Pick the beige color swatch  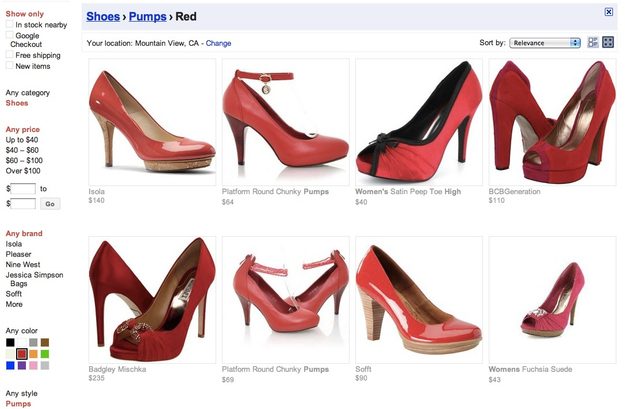[x=10, y=354]
